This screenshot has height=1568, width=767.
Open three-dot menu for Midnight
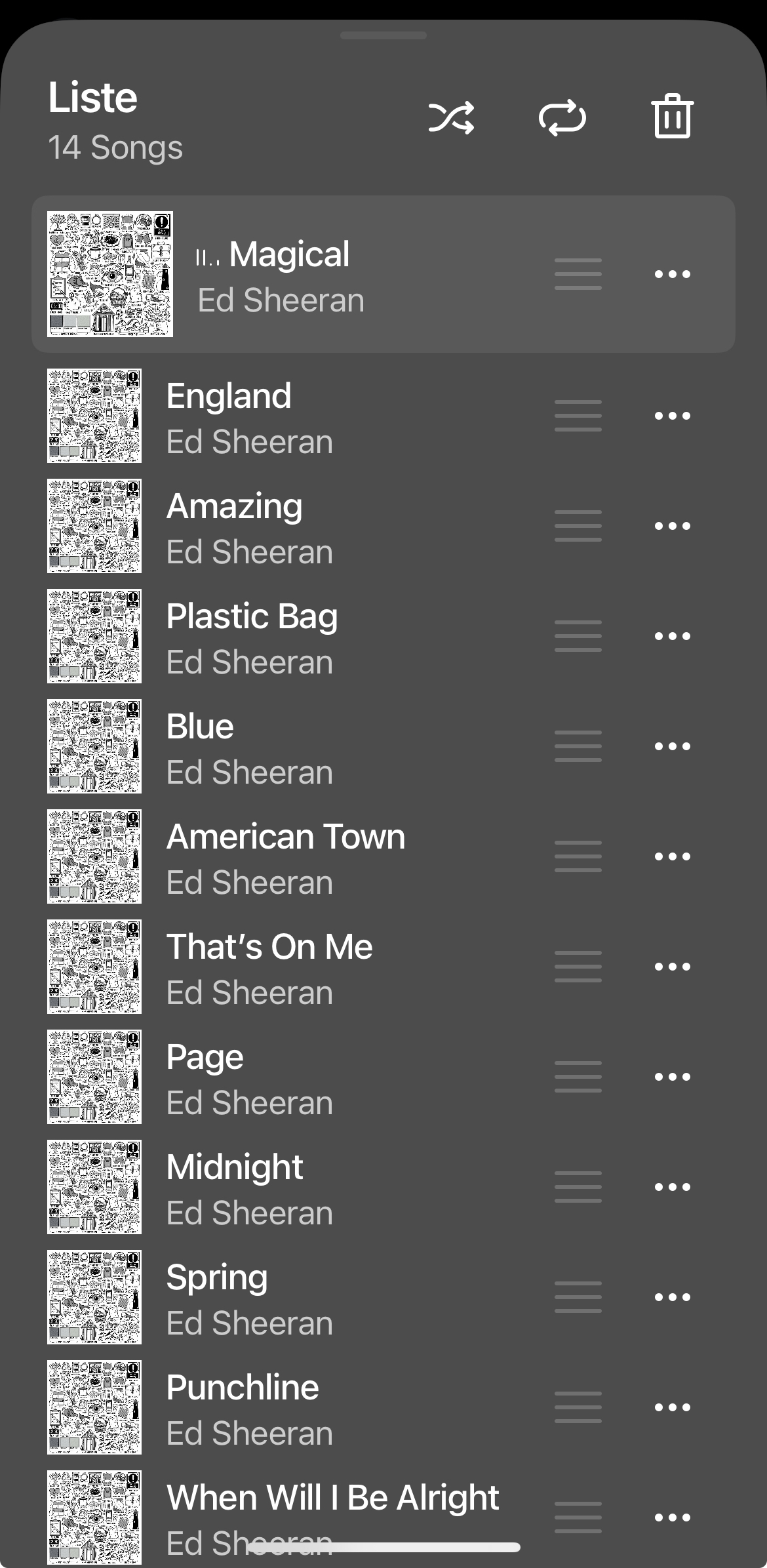tap(673, 1187)
